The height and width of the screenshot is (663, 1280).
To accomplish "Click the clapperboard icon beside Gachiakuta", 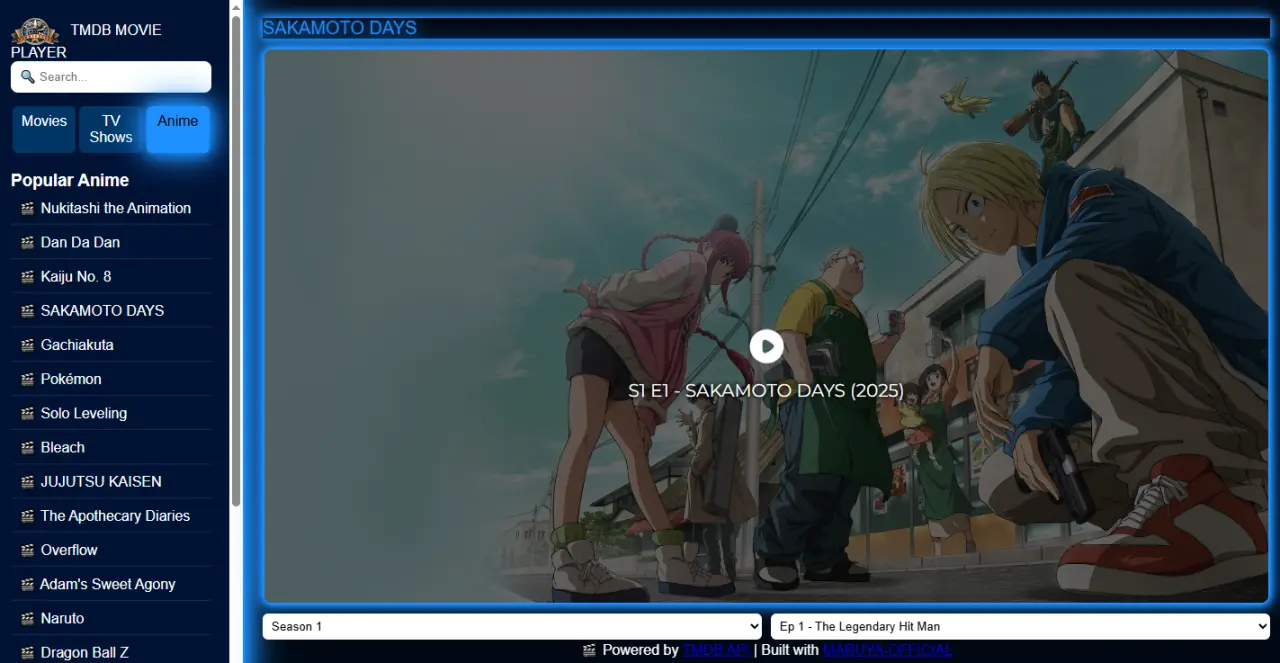I will pyautogui.click(x=28, y=345).
